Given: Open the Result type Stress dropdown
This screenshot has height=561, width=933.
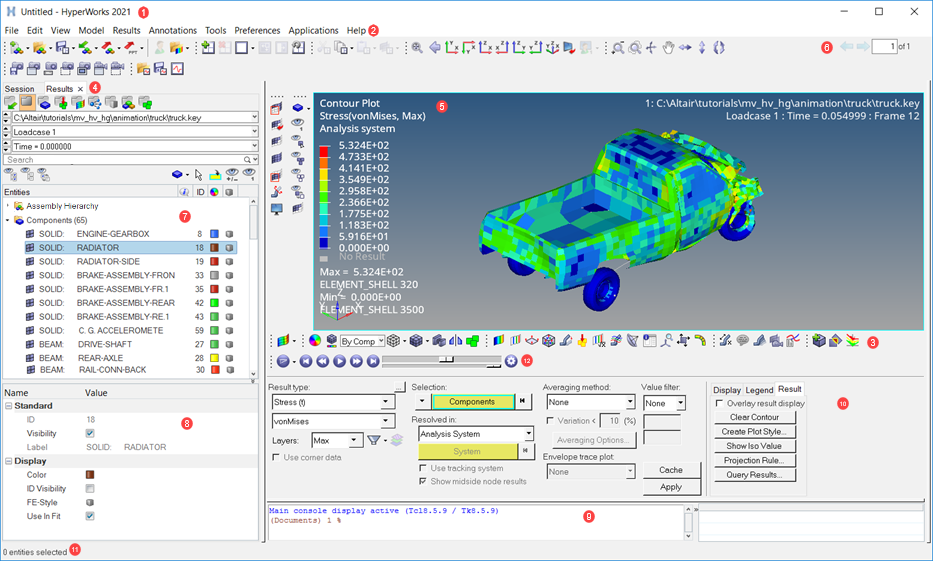Looking at the screenshot, I should [x=387, y=402].
